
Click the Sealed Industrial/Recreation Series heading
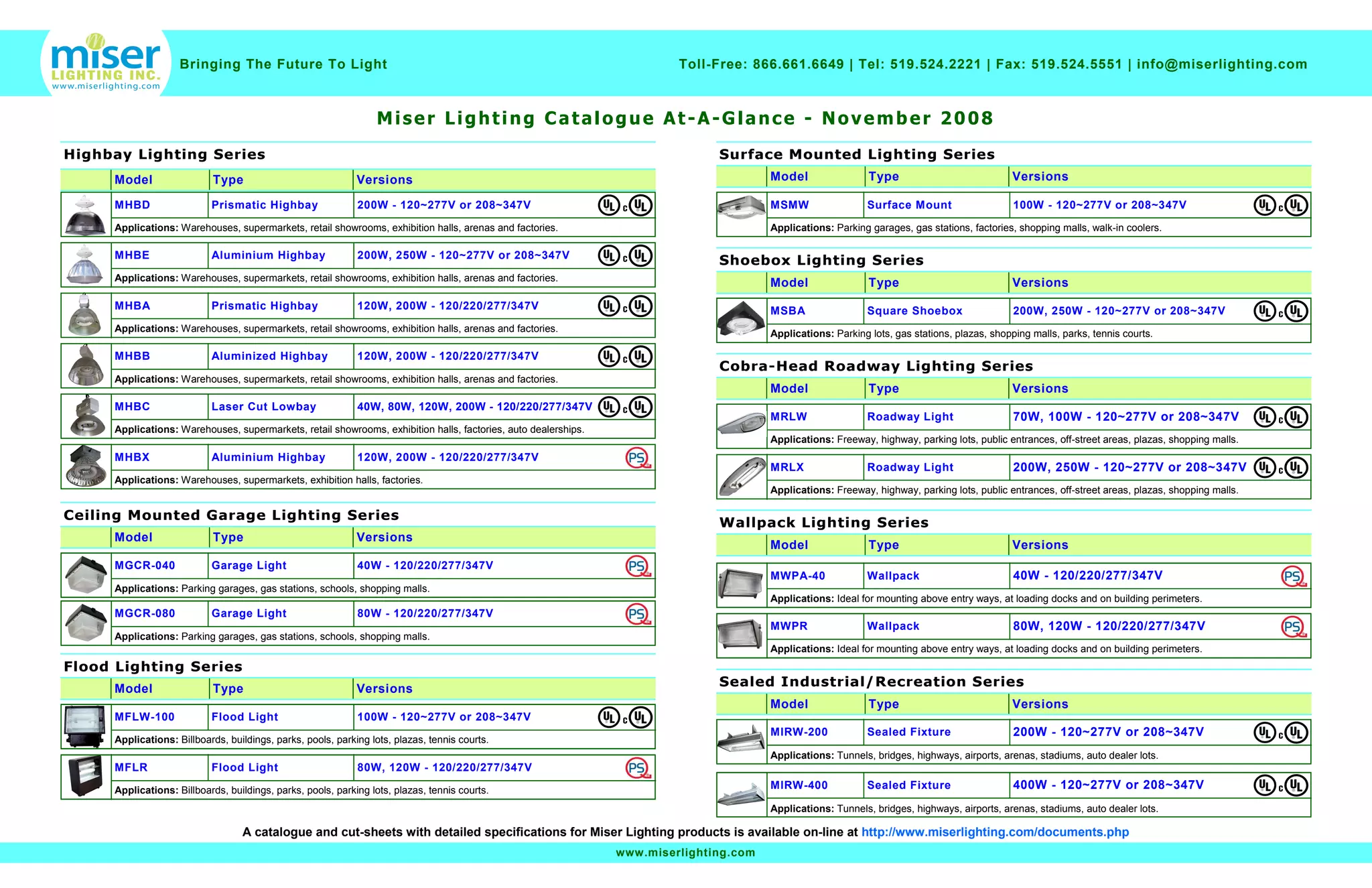[x=871, y=682]
